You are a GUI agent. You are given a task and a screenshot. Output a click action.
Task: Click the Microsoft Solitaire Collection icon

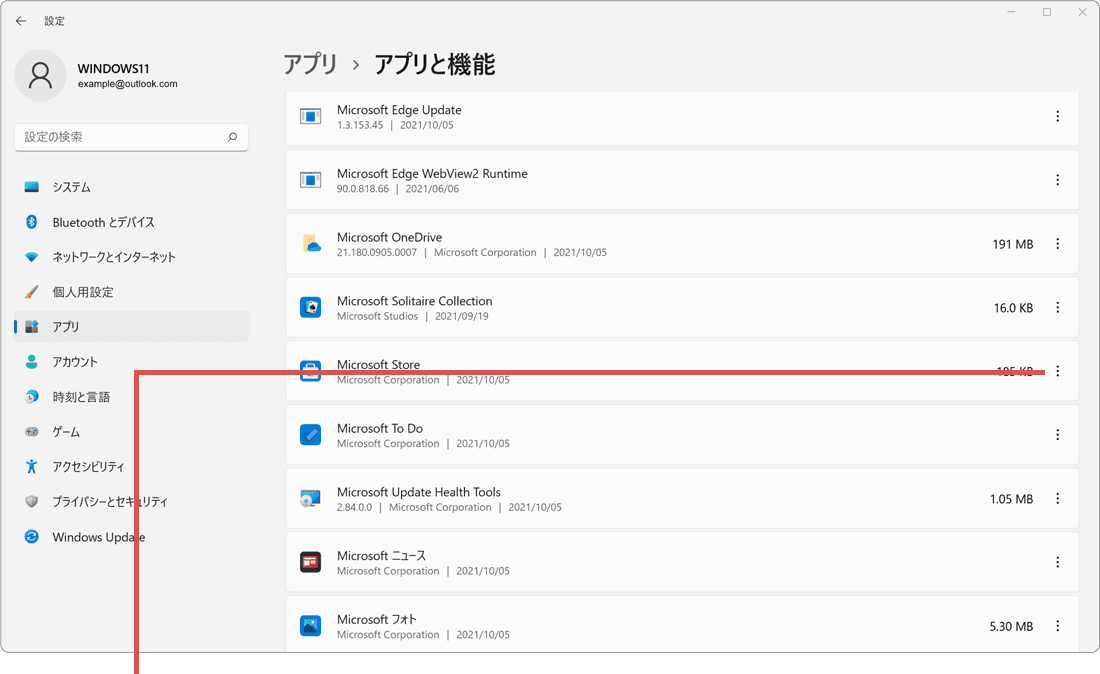(311, 308)
